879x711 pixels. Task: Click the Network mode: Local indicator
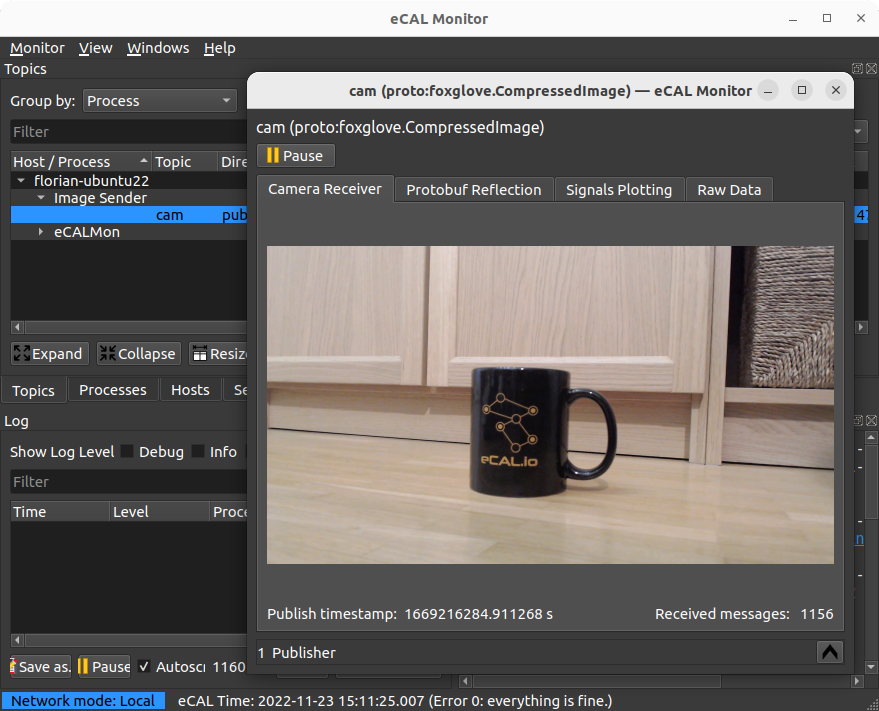tap(83, 701)
